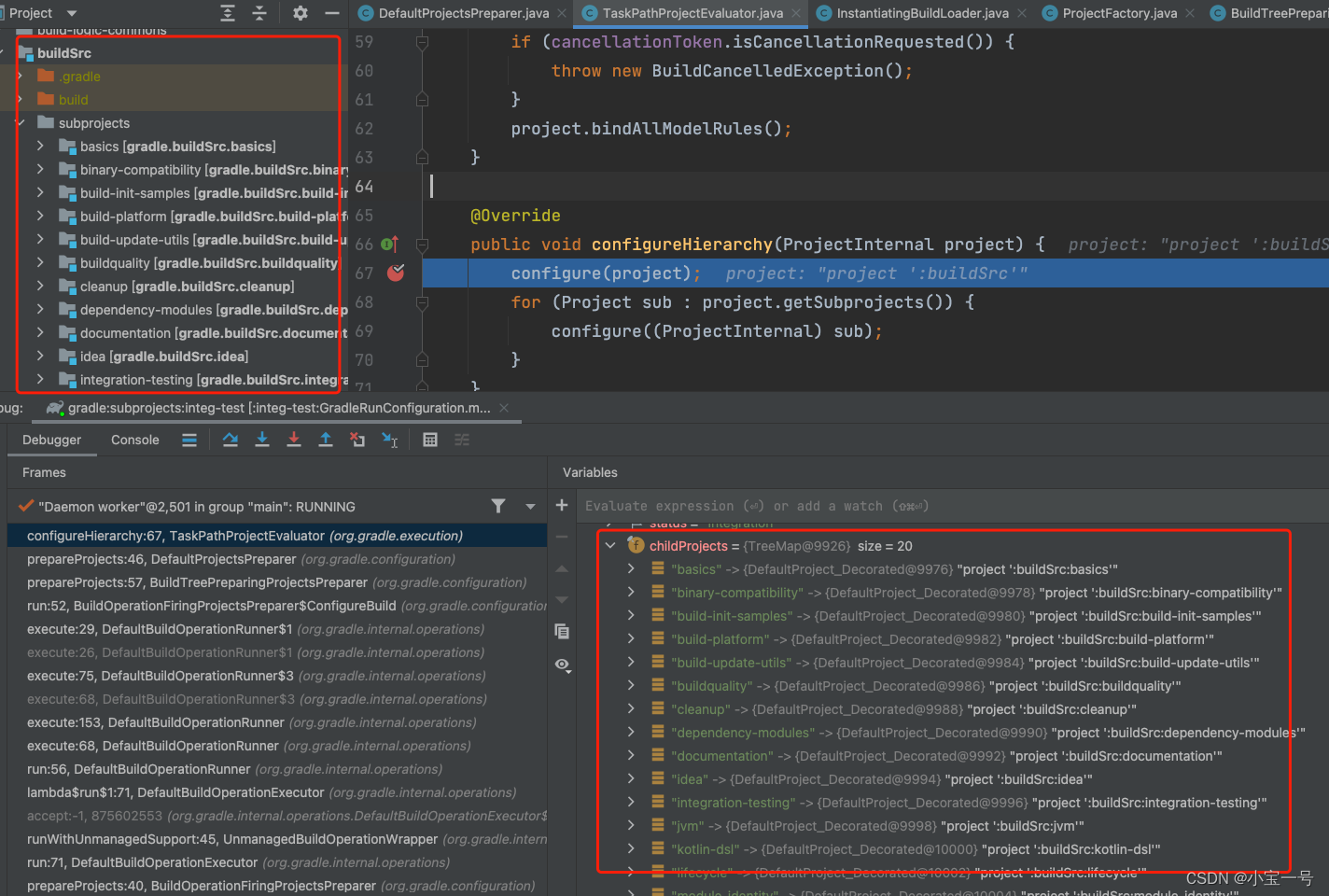Click Collapse All in the Project panel
1329x896 pixels.
[259, 13]
